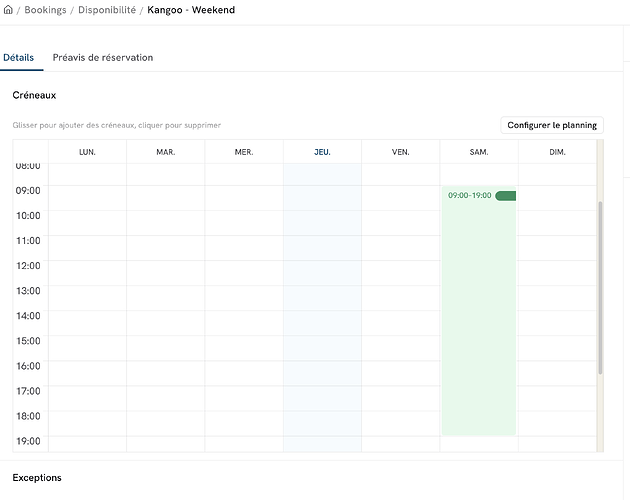Click the highlighted JEU. column header
The width and height of the screenshot is (630, 500).
coord(322,152)
